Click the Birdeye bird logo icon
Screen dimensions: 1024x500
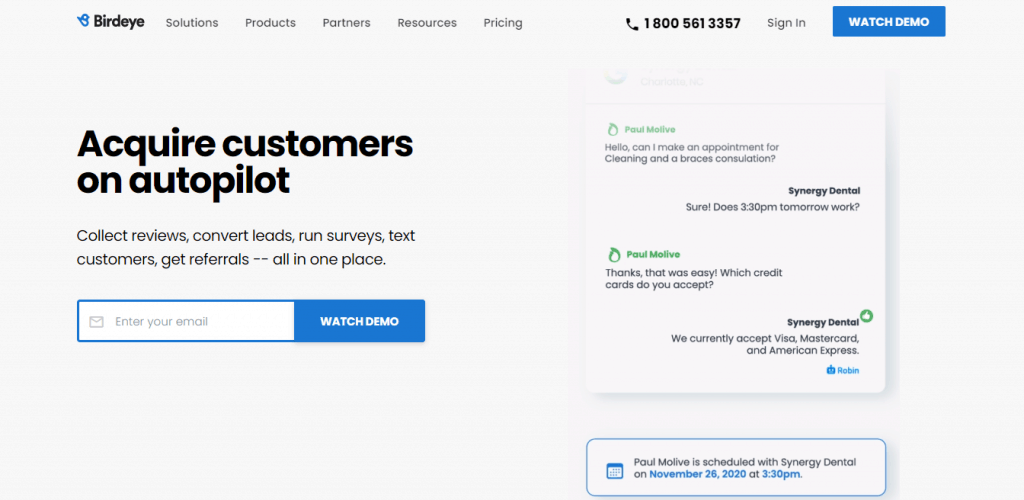83,21
